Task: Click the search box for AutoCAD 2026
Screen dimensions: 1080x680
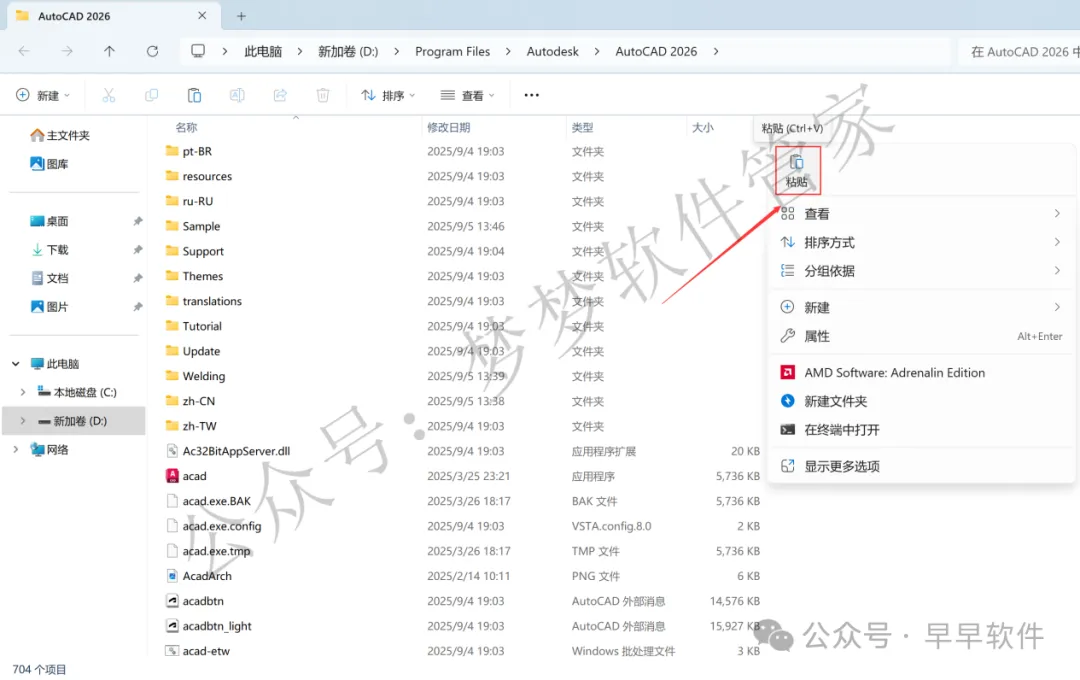Action: (x=1021, y=52)
